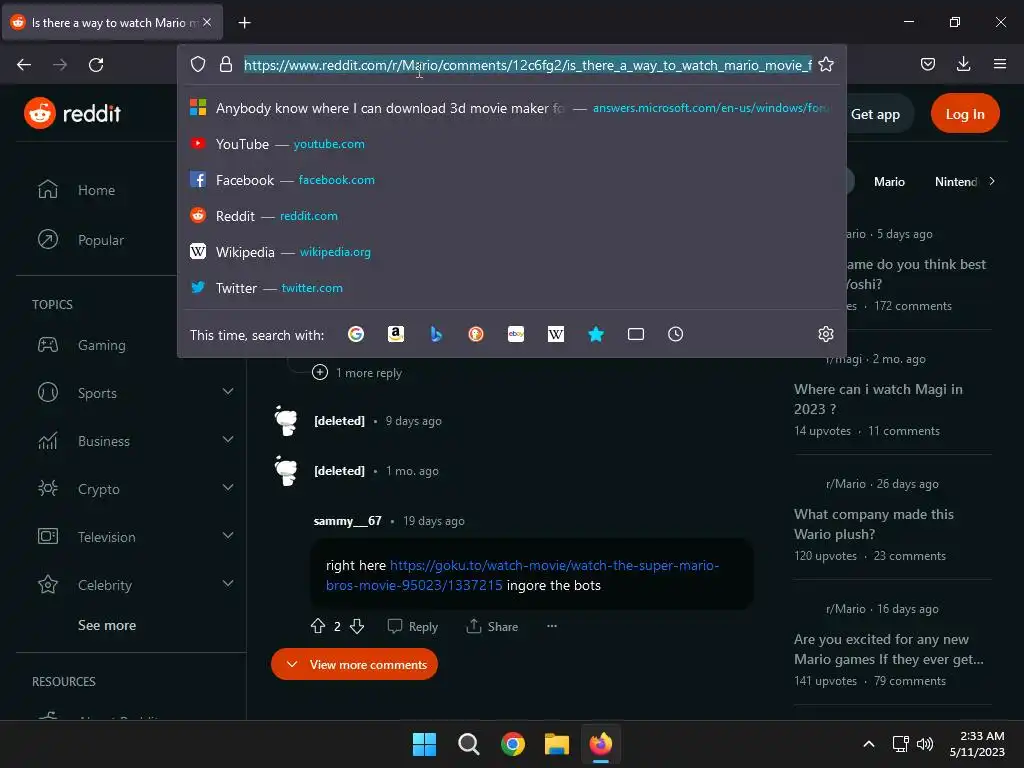Open 'Are you excited for any new Mario games' post
Screen dimensions: 1024x768
pos(888,649)
